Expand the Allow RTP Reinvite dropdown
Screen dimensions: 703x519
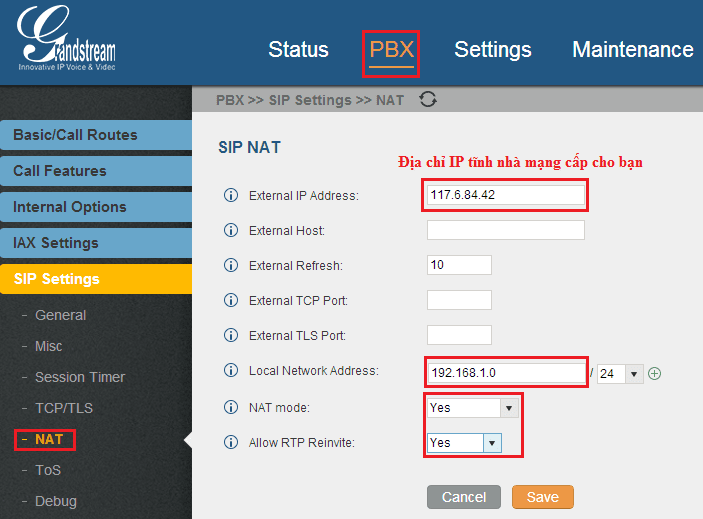464,443
